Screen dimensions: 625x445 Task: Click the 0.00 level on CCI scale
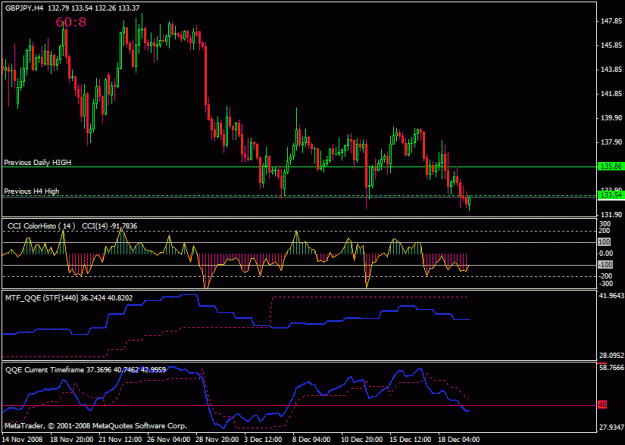(x=606, y=253)
